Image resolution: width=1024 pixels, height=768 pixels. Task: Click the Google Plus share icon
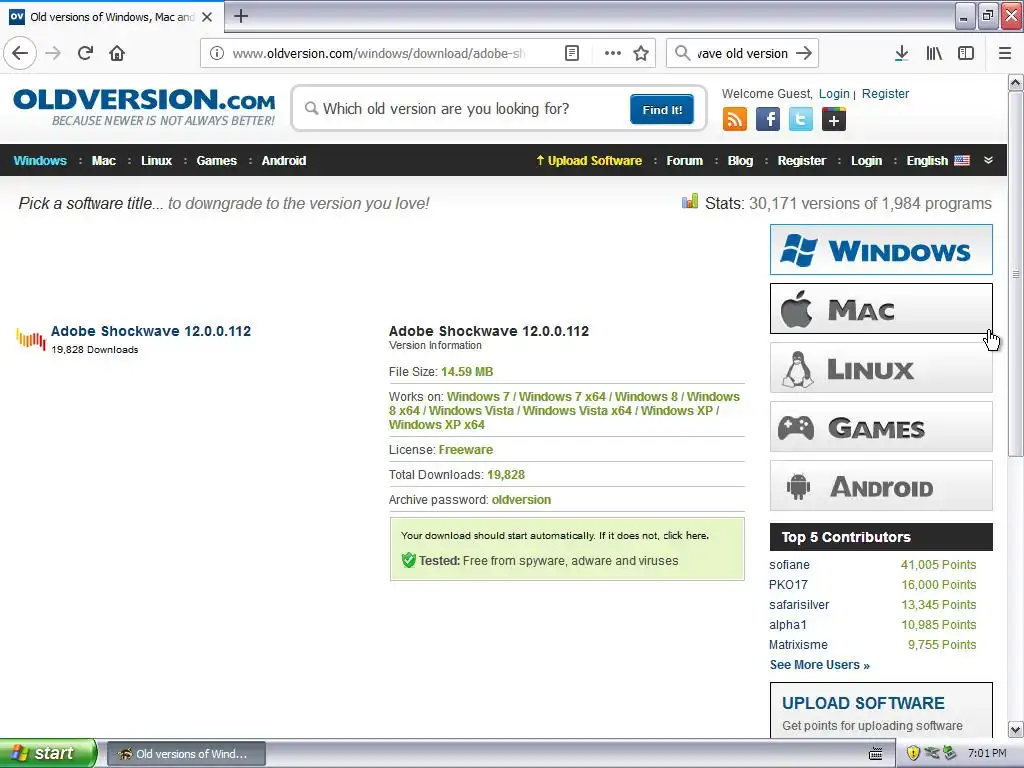click(833, 120)
